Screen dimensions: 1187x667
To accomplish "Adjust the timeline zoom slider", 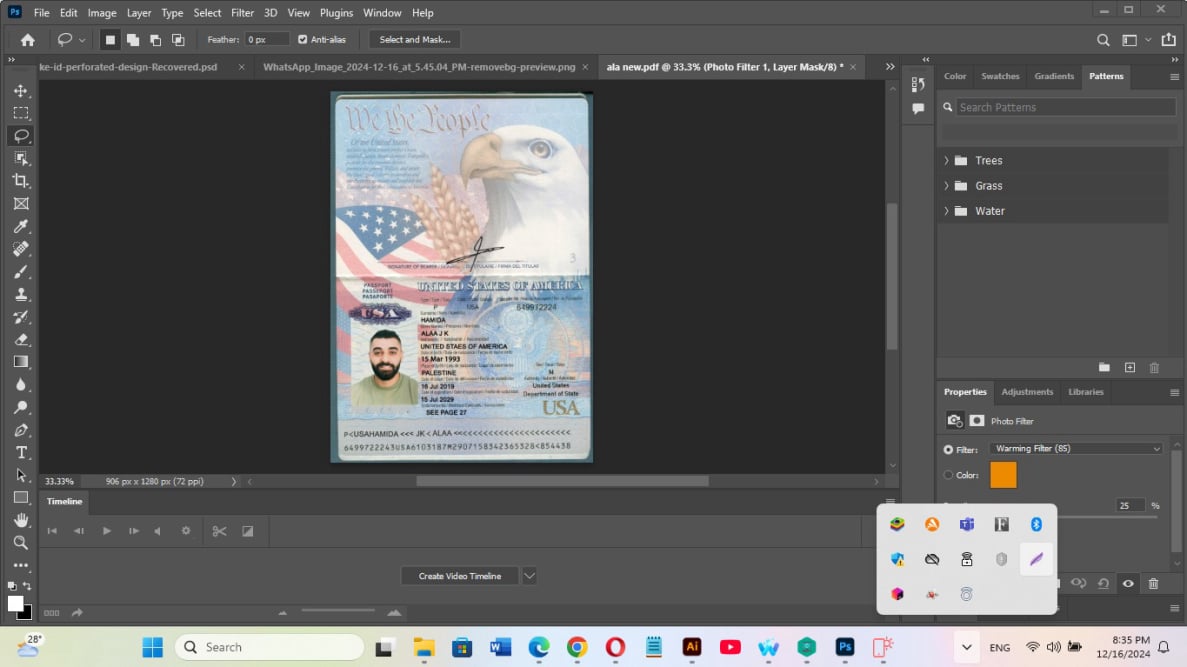I will [338, 610].
